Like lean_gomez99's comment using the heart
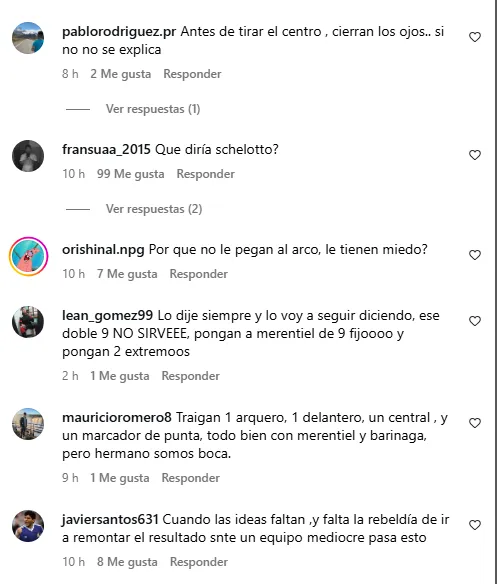497x584 pixels. click(475, 321)
